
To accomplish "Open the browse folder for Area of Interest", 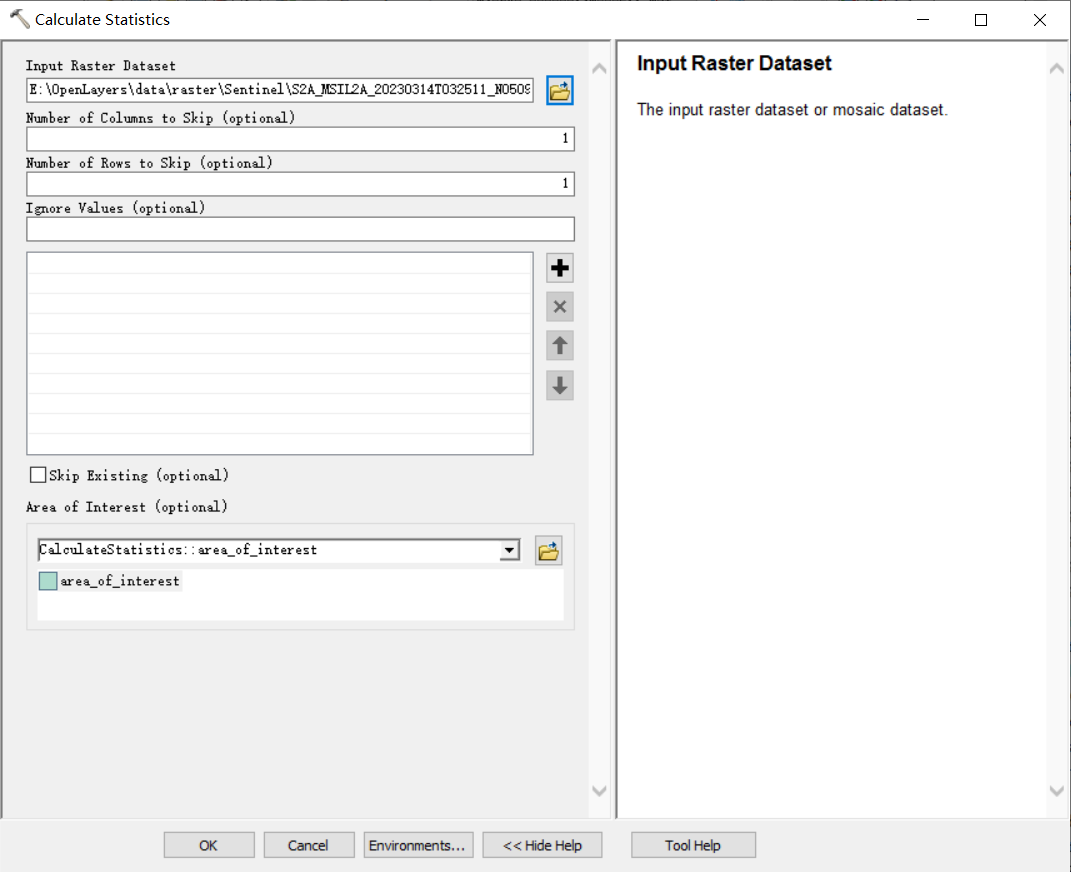I will click(548, 550).
